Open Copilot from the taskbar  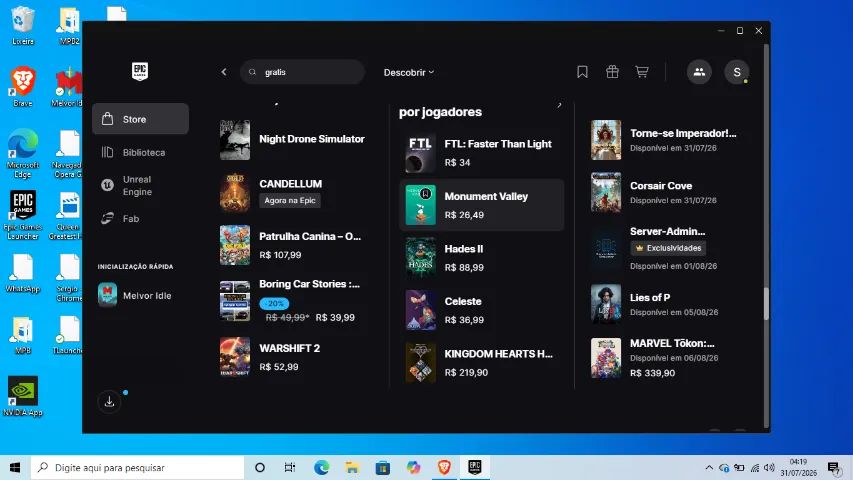(413, 467)
